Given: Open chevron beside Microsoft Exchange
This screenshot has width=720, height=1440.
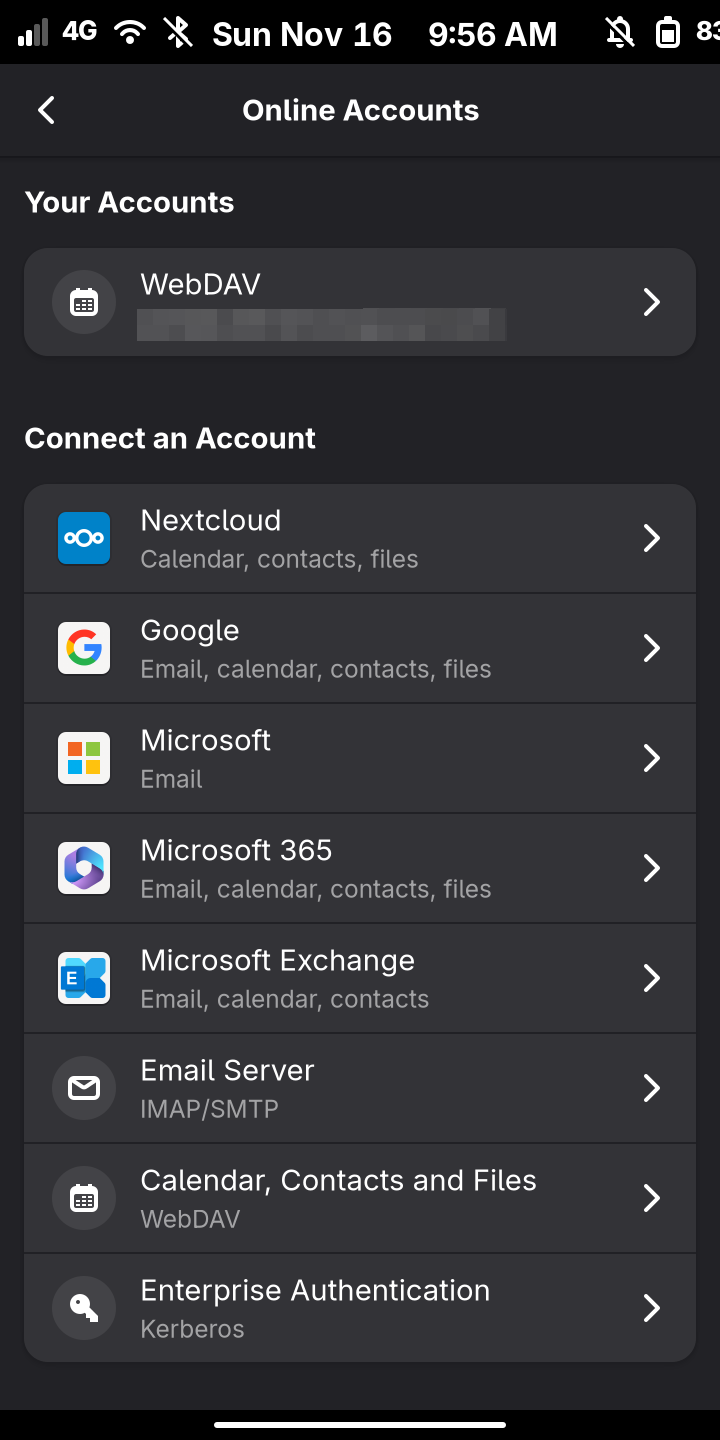Looking at the screenshot, I should click(x=651, y=978).
